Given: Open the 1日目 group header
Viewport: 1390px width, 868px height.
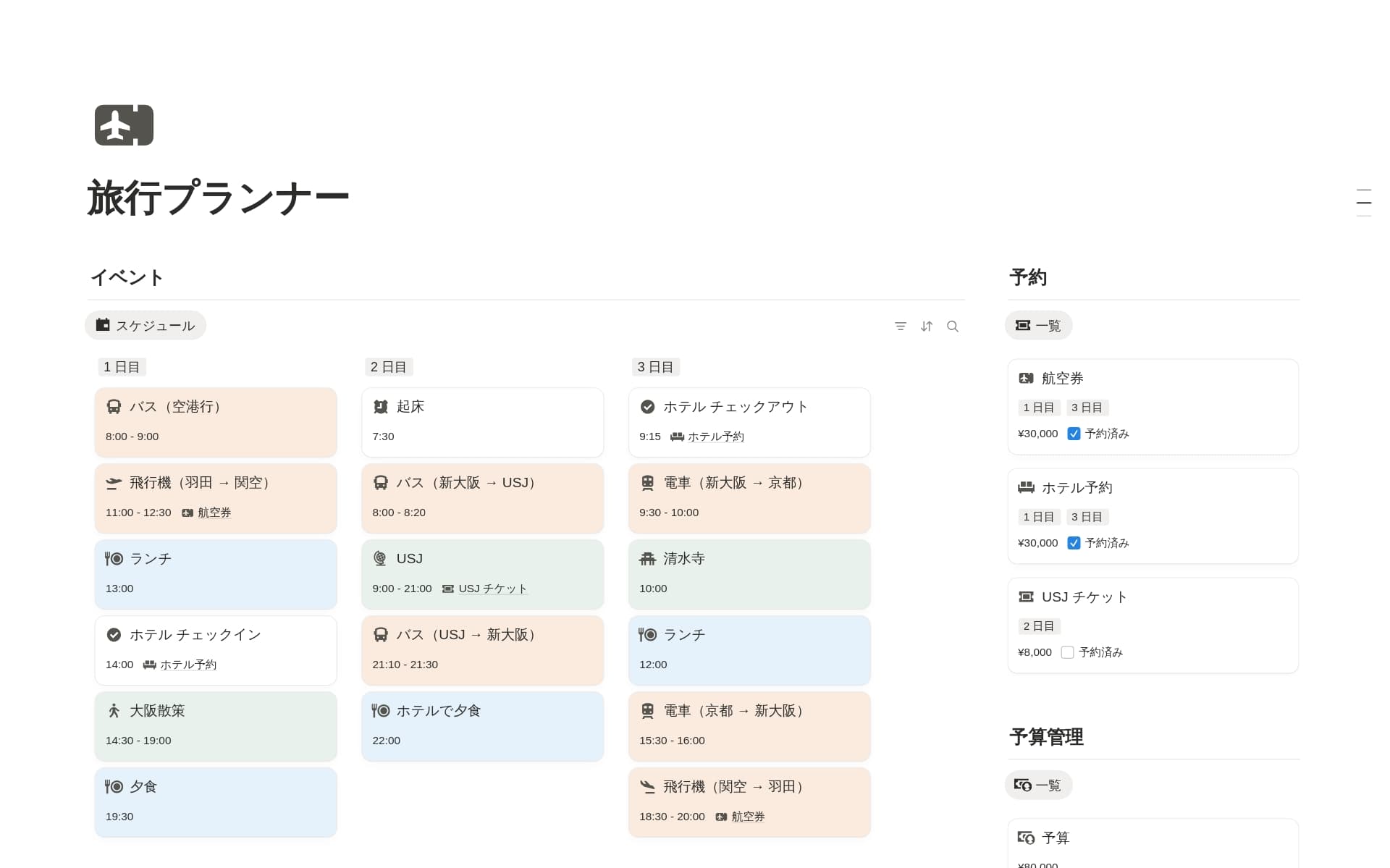Looking at the screenshot, I should 122,367.
